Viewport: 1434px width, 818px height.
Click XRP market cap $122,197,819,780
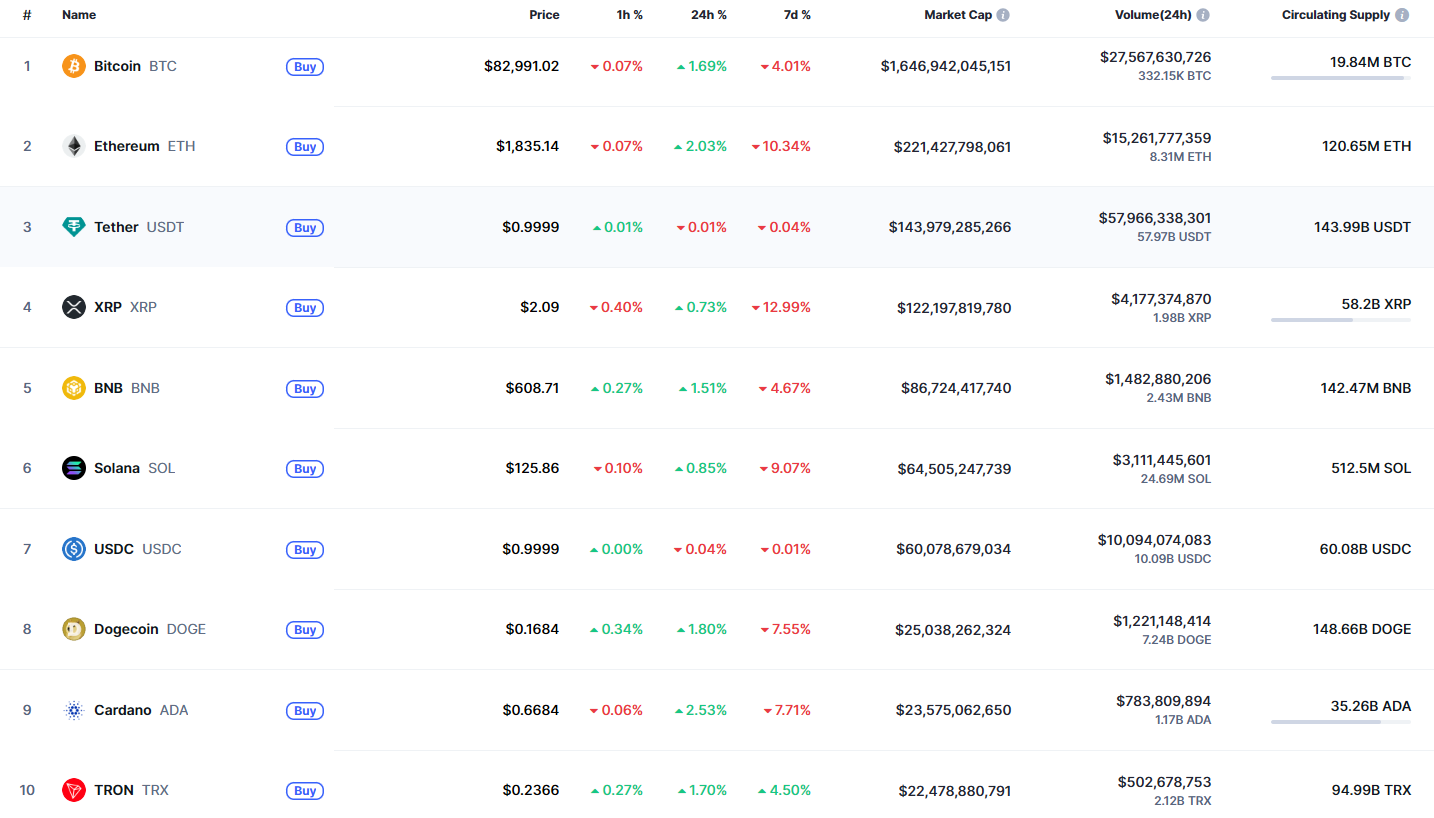[954, 308]
